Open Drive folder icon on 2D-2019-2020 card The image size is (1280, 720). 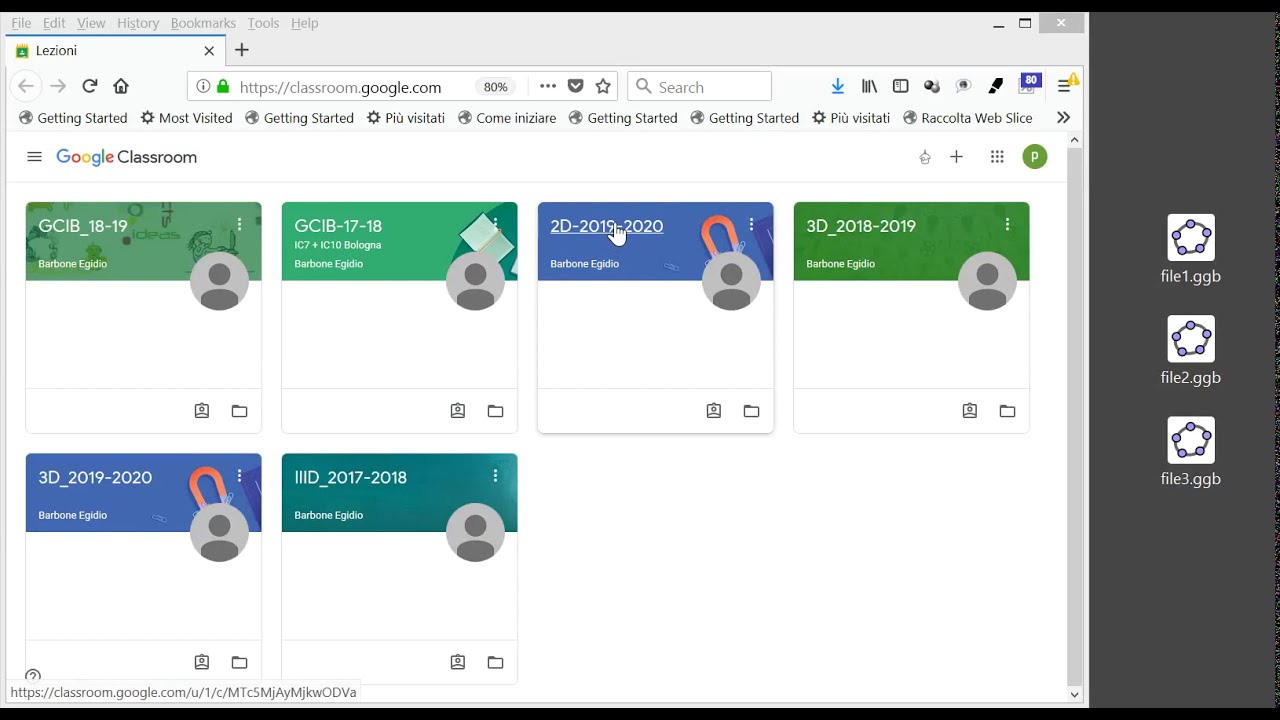click(751, 411)
